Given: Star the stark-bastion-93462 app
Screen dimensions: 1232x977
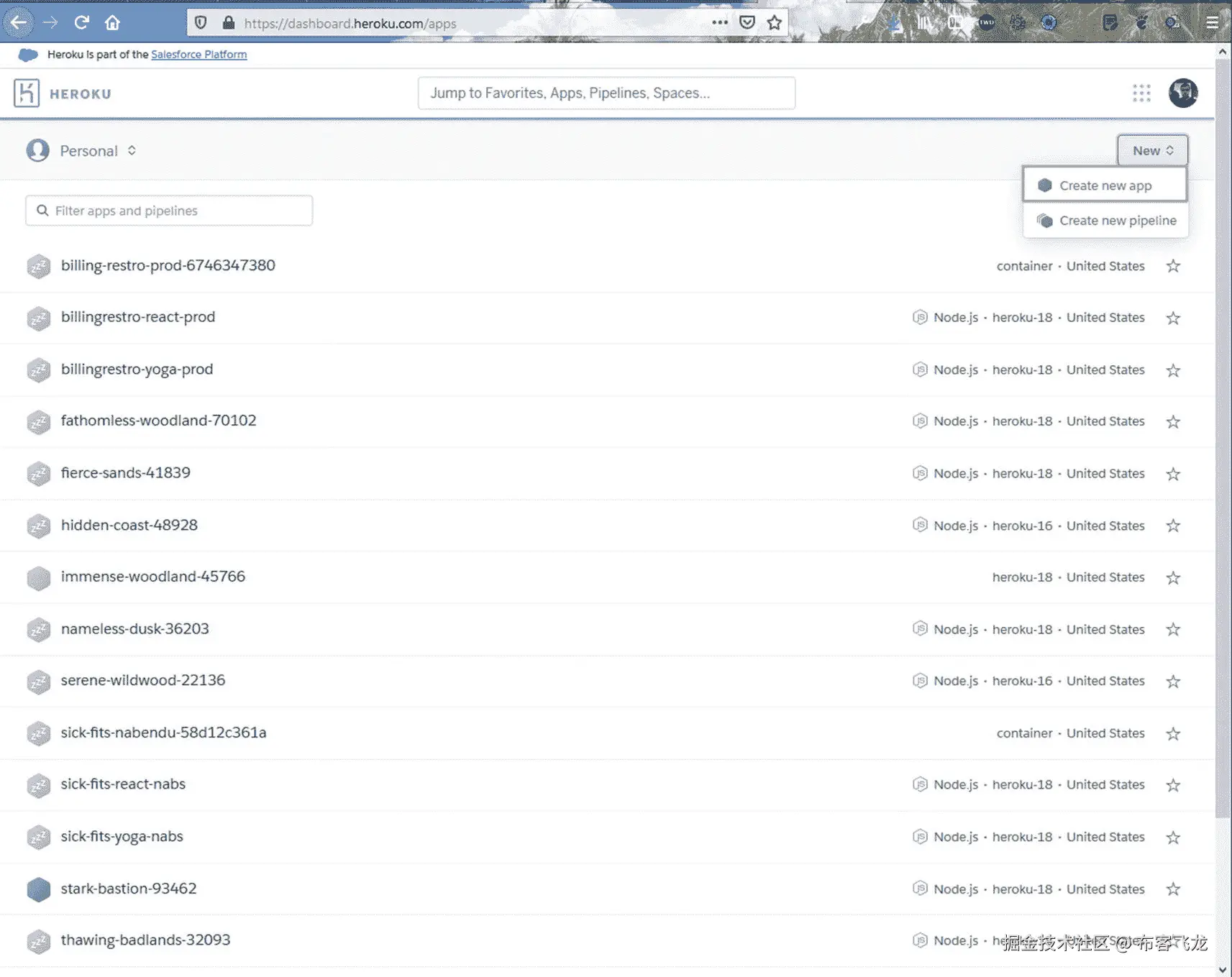Looking at the screenshot, I should [1173, 889].
